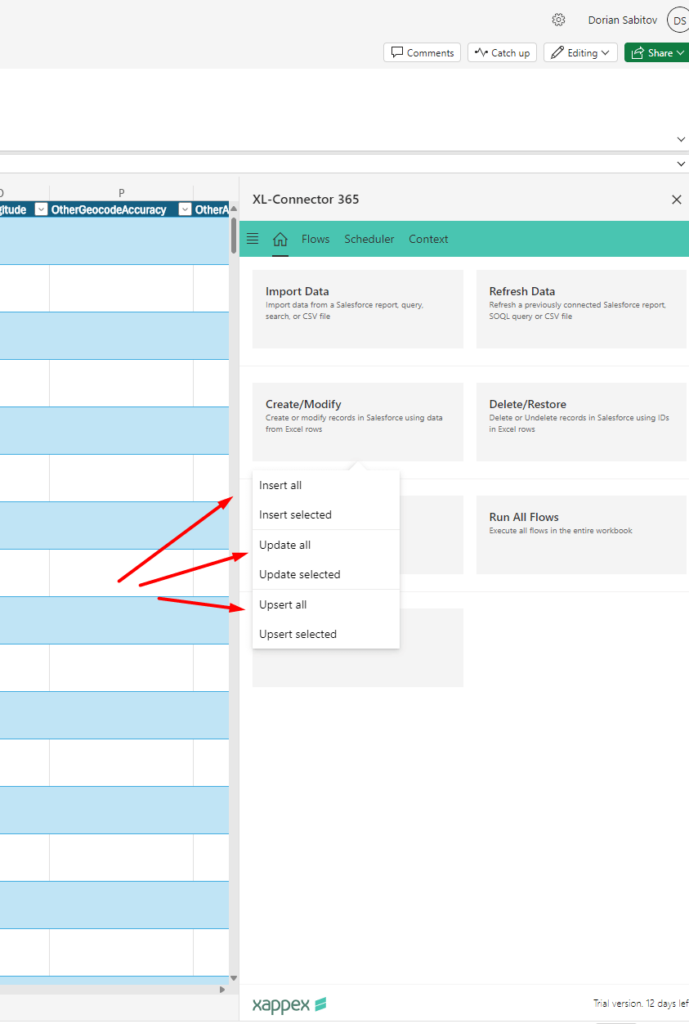Click the Run All Flows tile
The width and height of the screenshot is (689, 1024).
(x=582, y=534)
